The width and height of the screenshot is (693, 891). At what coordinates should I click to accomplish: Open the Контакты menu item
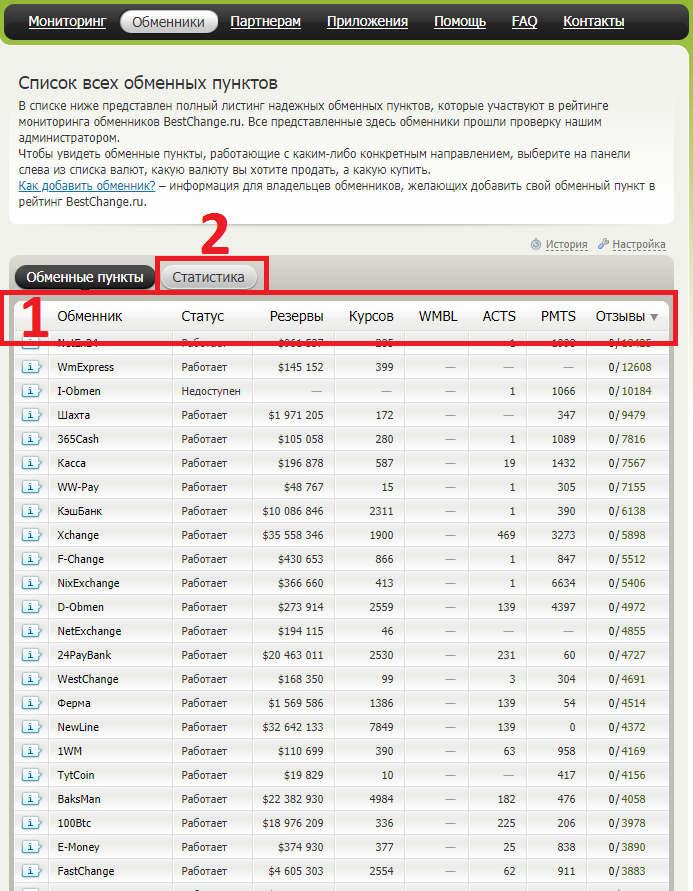[x=594, y=22]
